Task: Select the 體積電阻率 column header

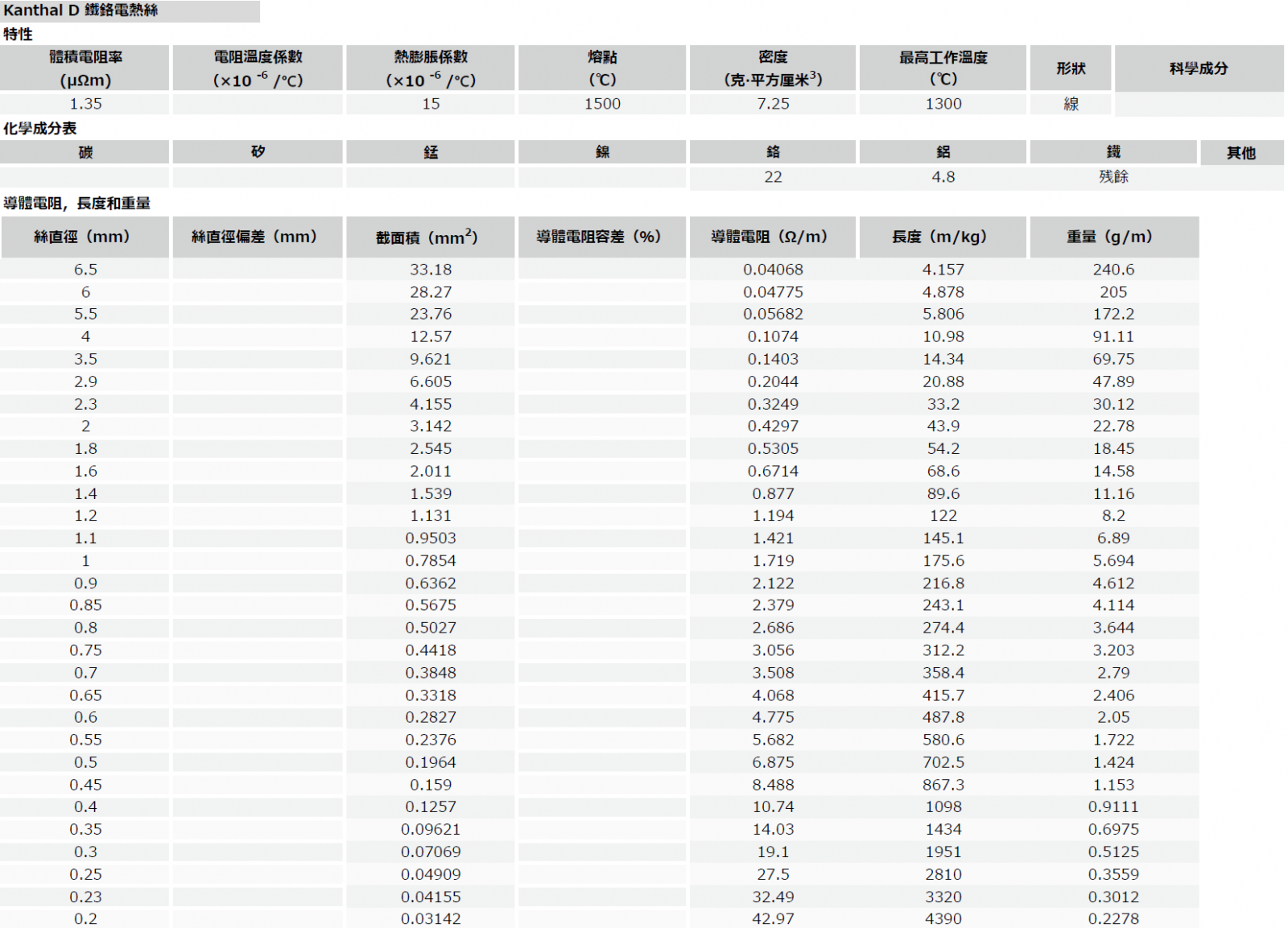Action: [x=85, y=68]
